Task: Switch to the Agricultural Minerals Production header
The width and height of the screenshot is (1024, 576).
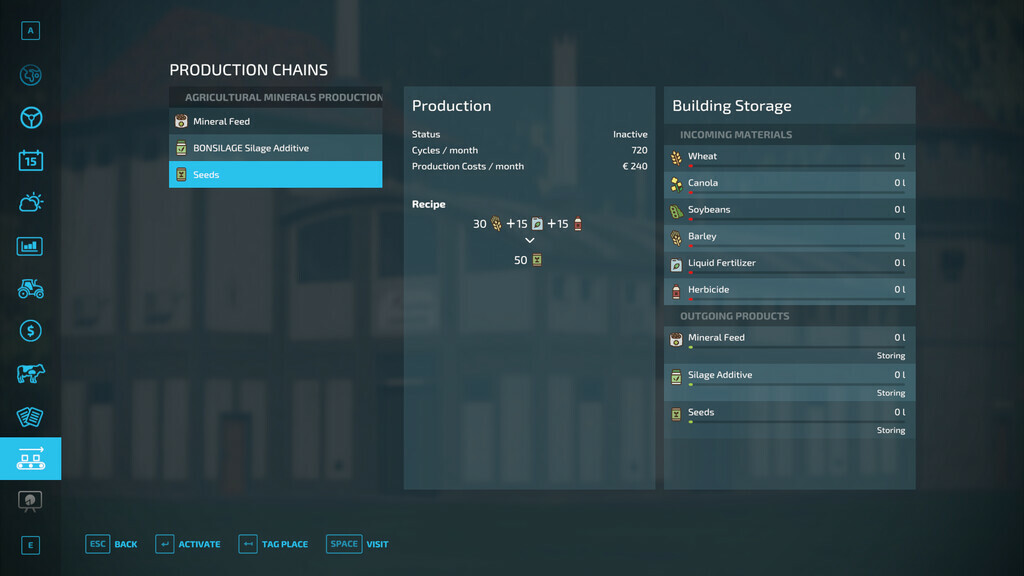Action: point(275,97)
